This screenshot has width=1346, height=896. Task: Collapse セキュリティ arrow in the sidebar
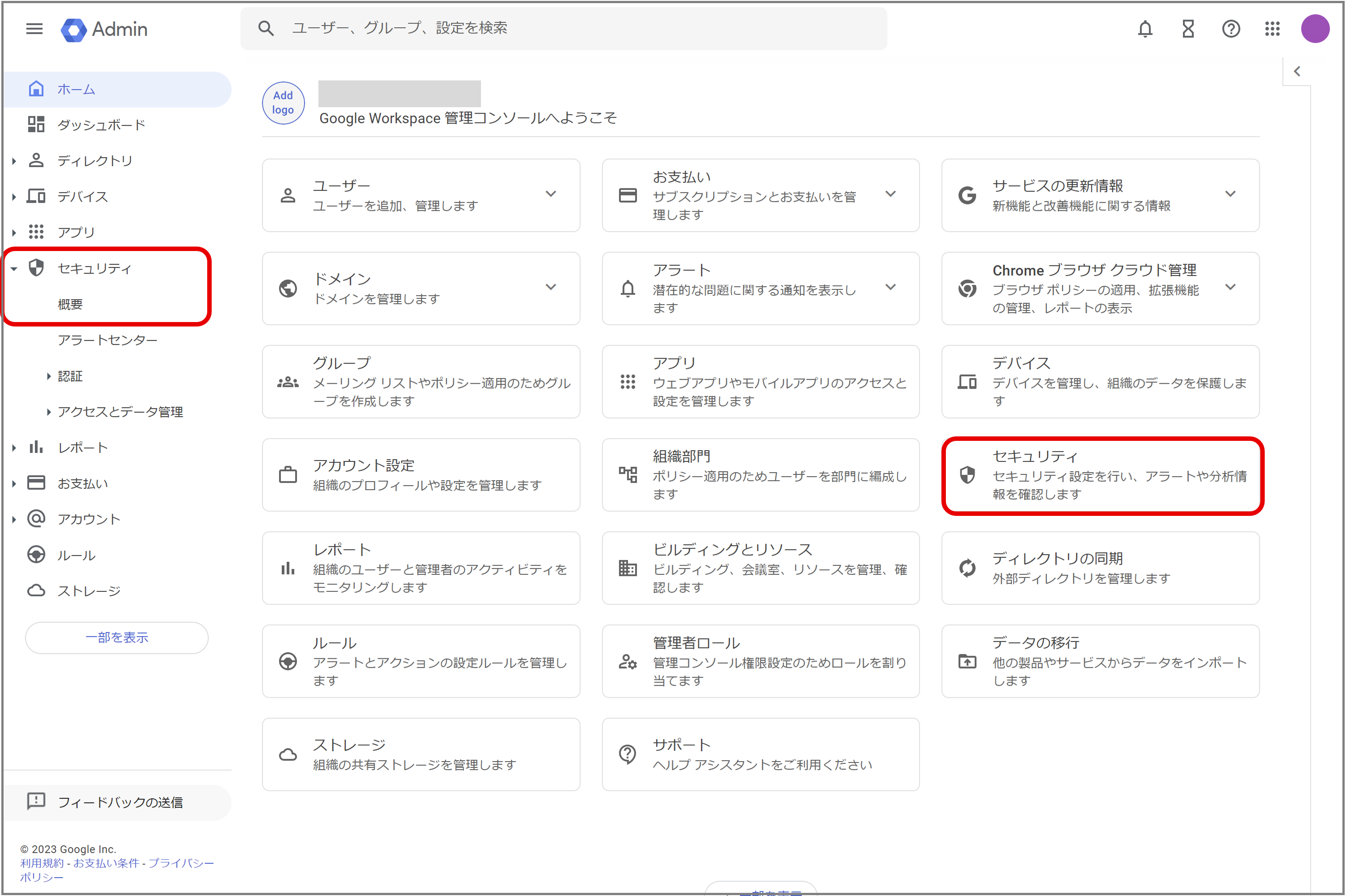[14, 268]
